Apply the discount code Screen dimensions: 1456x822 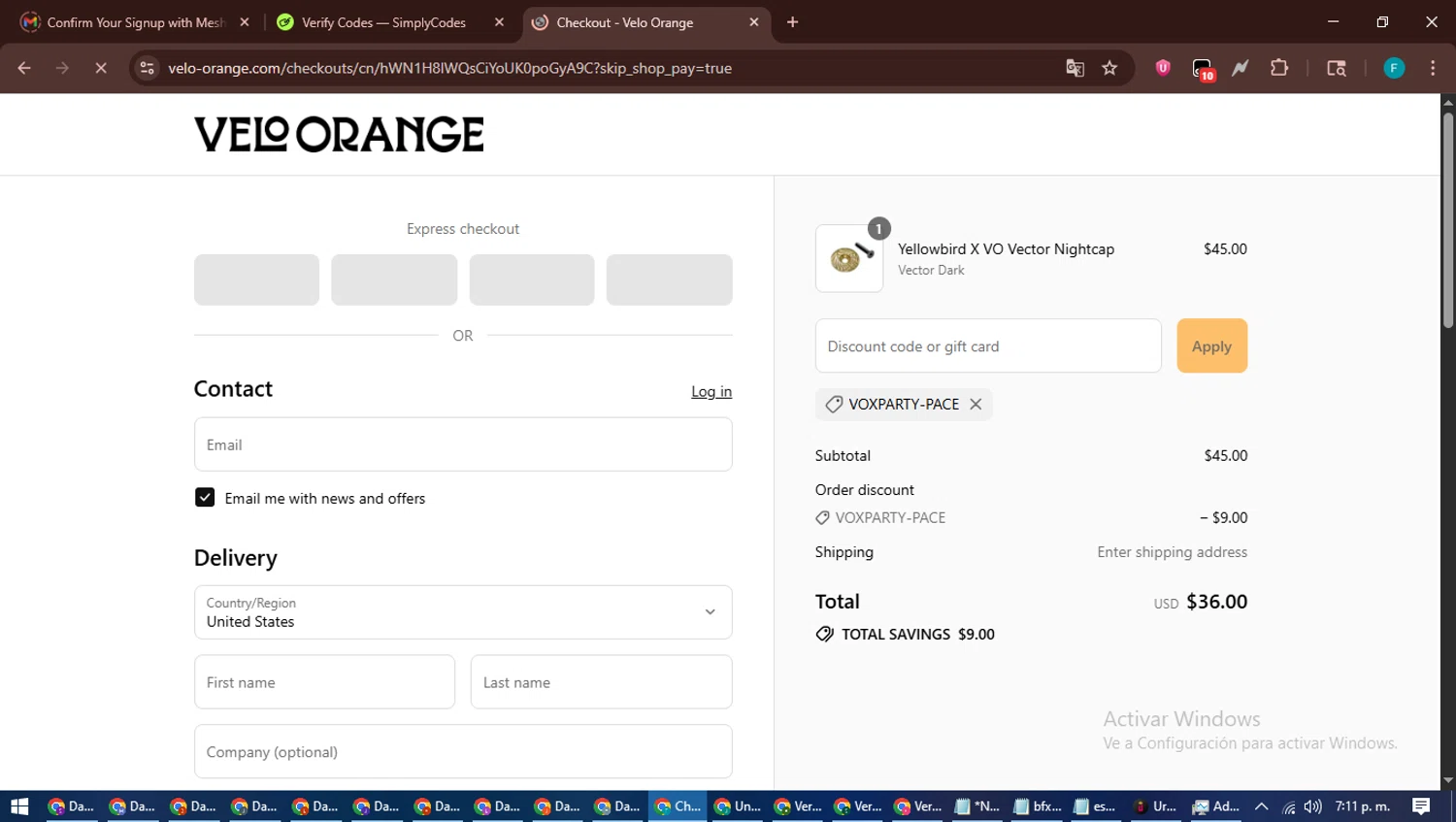click(x=1211, y=345)
